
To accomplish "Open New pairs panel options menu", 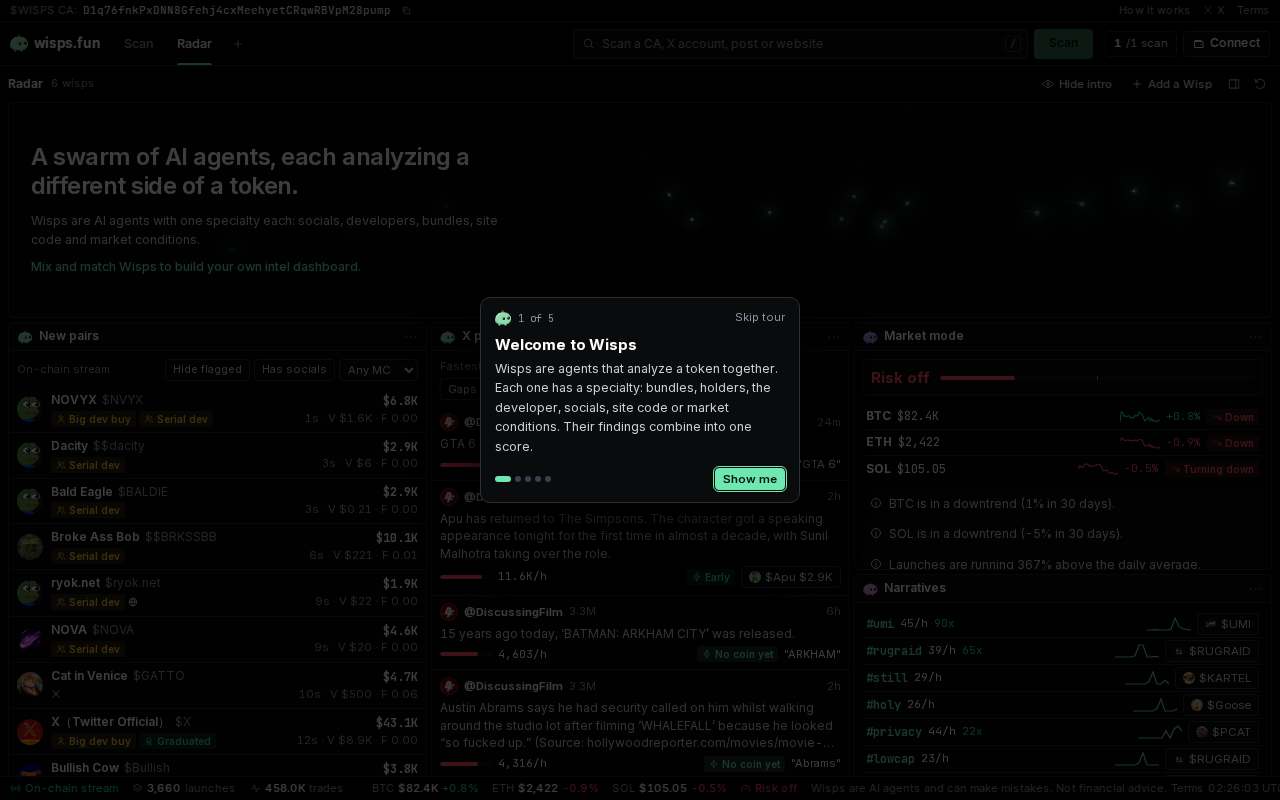I will click(x=412, y=337).
